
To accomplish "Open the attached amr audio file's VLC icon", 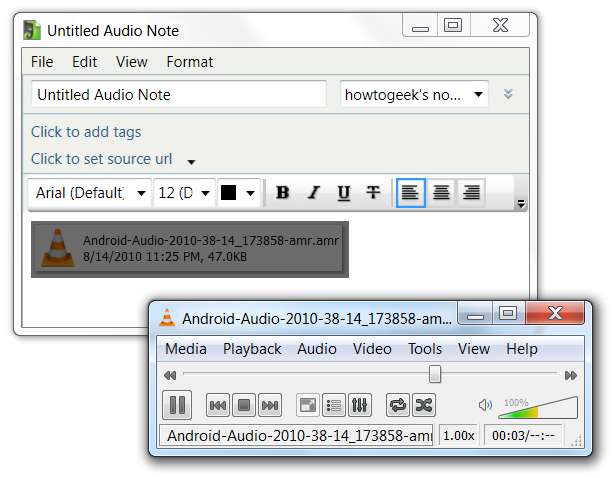I will coord(58,248).
